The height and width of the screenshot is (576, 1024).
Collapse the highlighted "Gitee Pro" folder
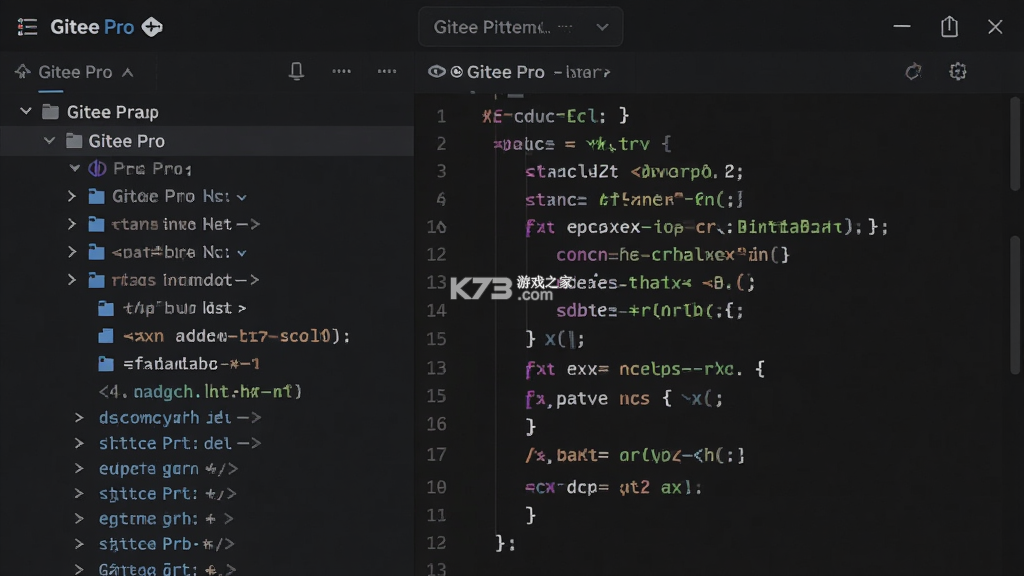(x=50, y=140)
